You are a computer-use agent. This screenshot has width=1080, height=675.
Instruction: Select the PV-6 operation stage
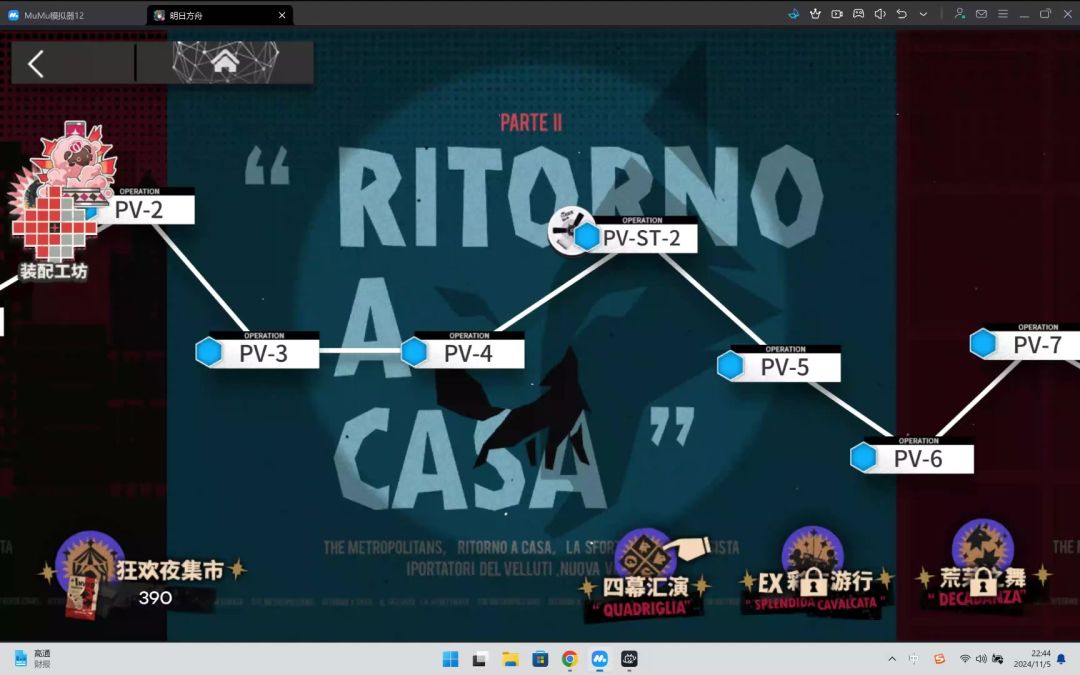pyautogui.click(x=911, y=455)
